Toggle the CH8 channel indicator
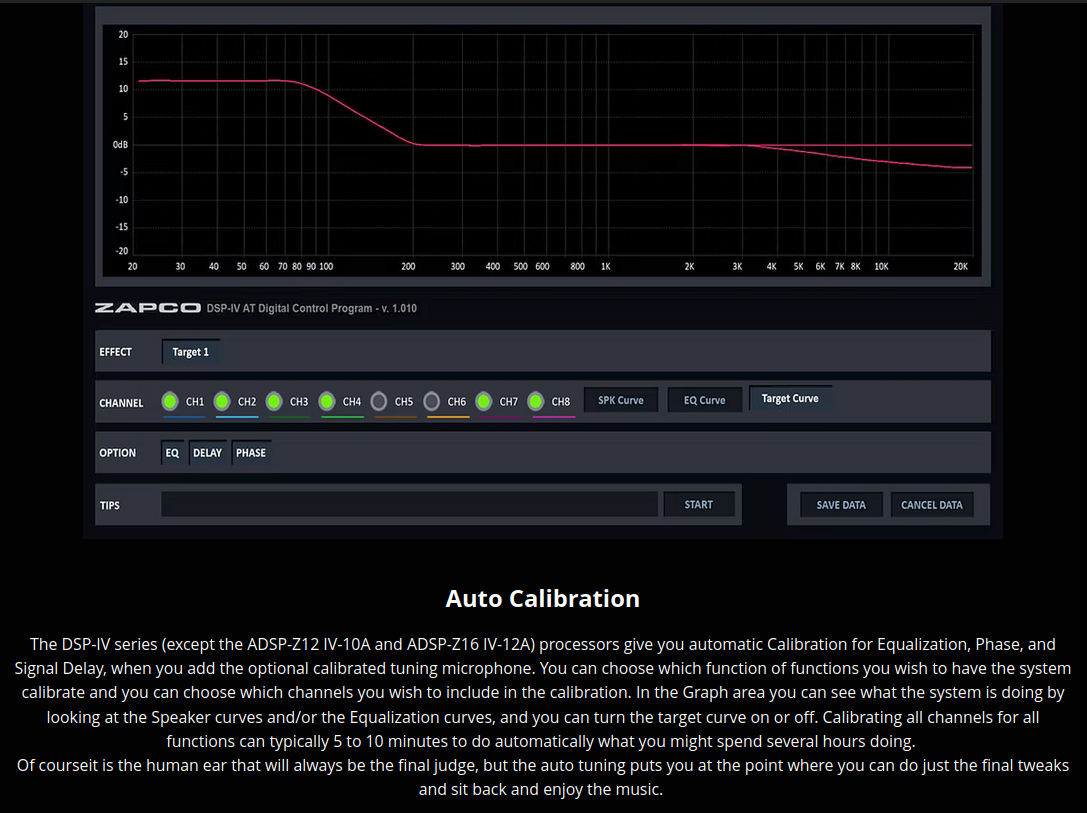The image size is (1087, 813). pyautogui.click(x=536, y=401)
